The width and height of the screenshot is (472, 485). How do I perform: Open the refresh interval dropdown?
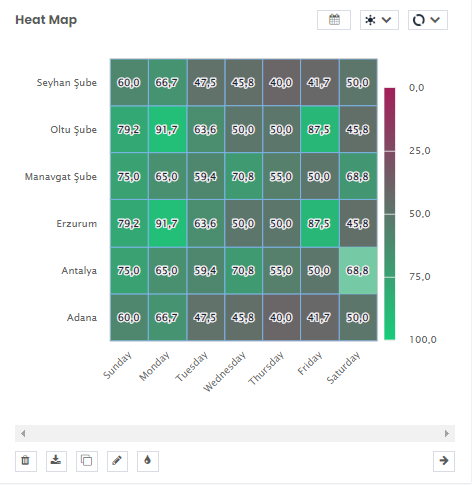pyautogui.click(x=428, y=20)
